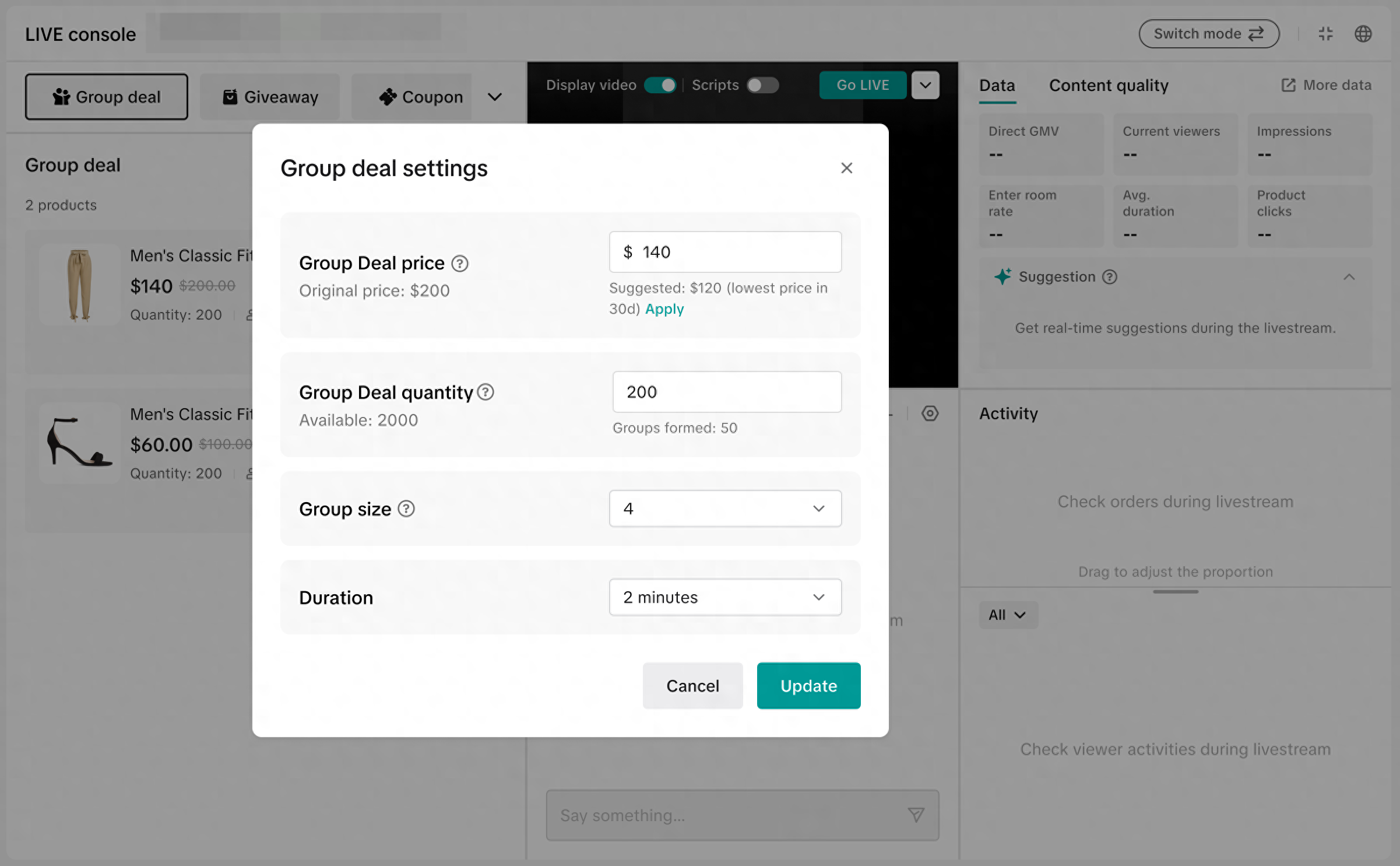Close the Group deal settings dialog

pyautogui.click(x=846, y=168)
